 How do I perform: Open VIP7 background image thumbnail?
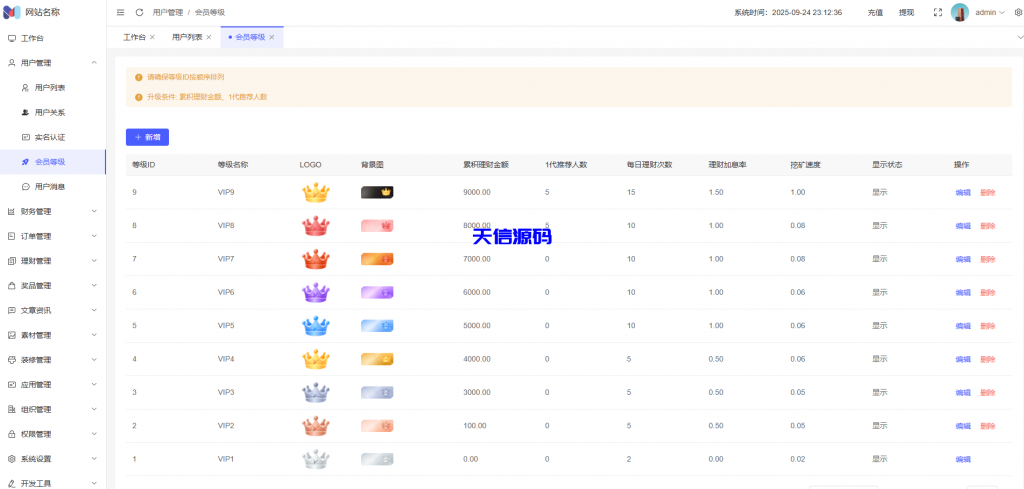pos(377,259)
